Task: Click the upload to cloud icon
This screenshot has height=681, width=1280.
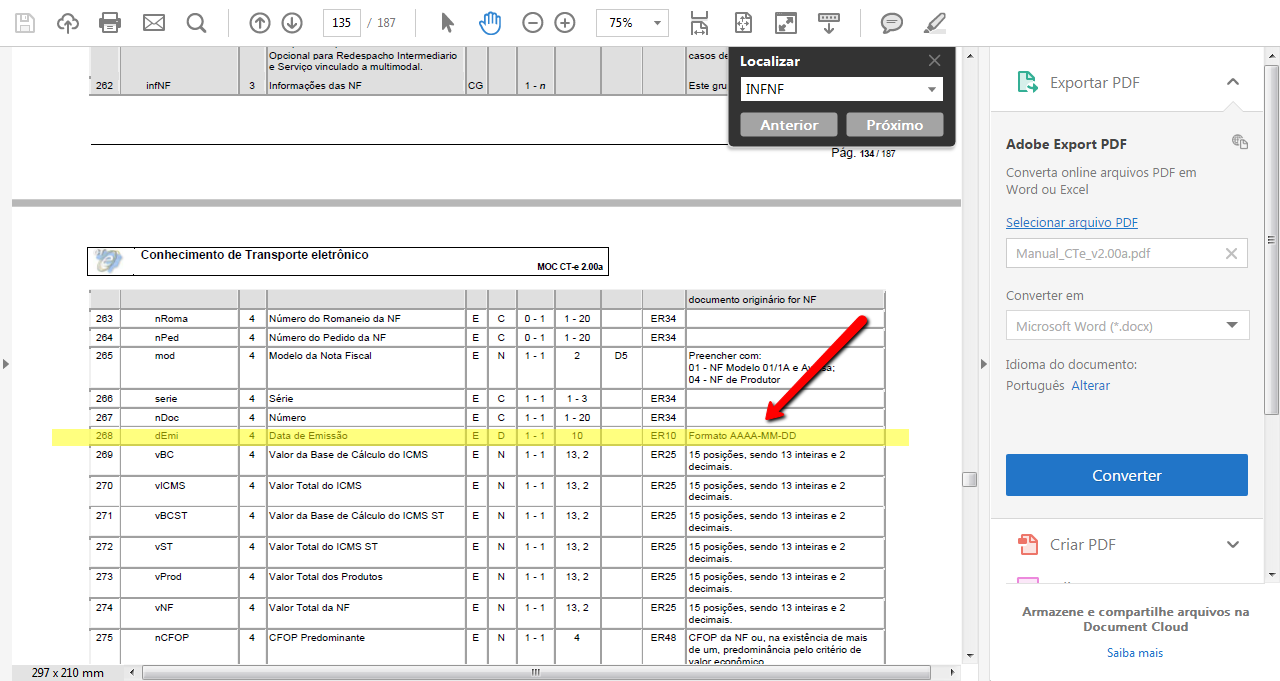Action: pos(67,22)
